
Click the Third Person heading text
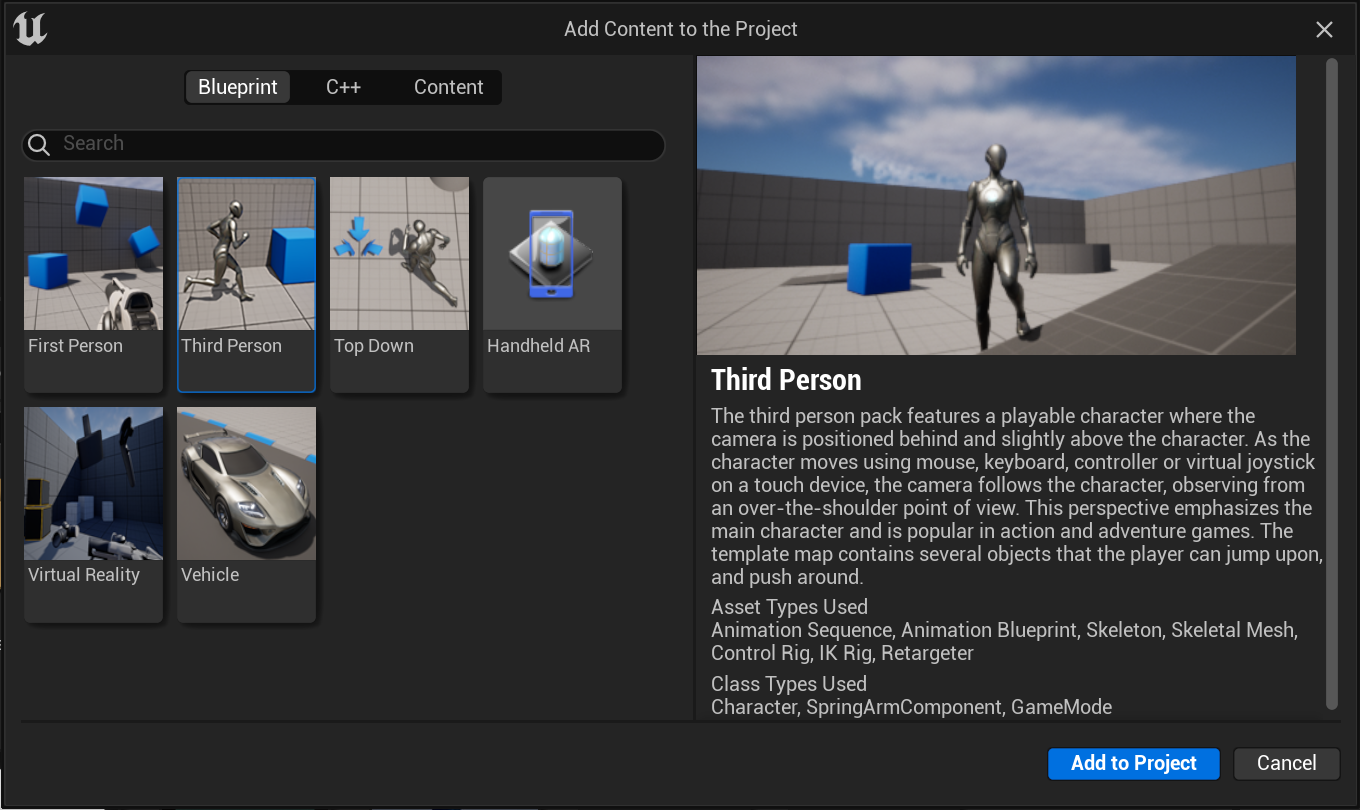pos(786,380)
